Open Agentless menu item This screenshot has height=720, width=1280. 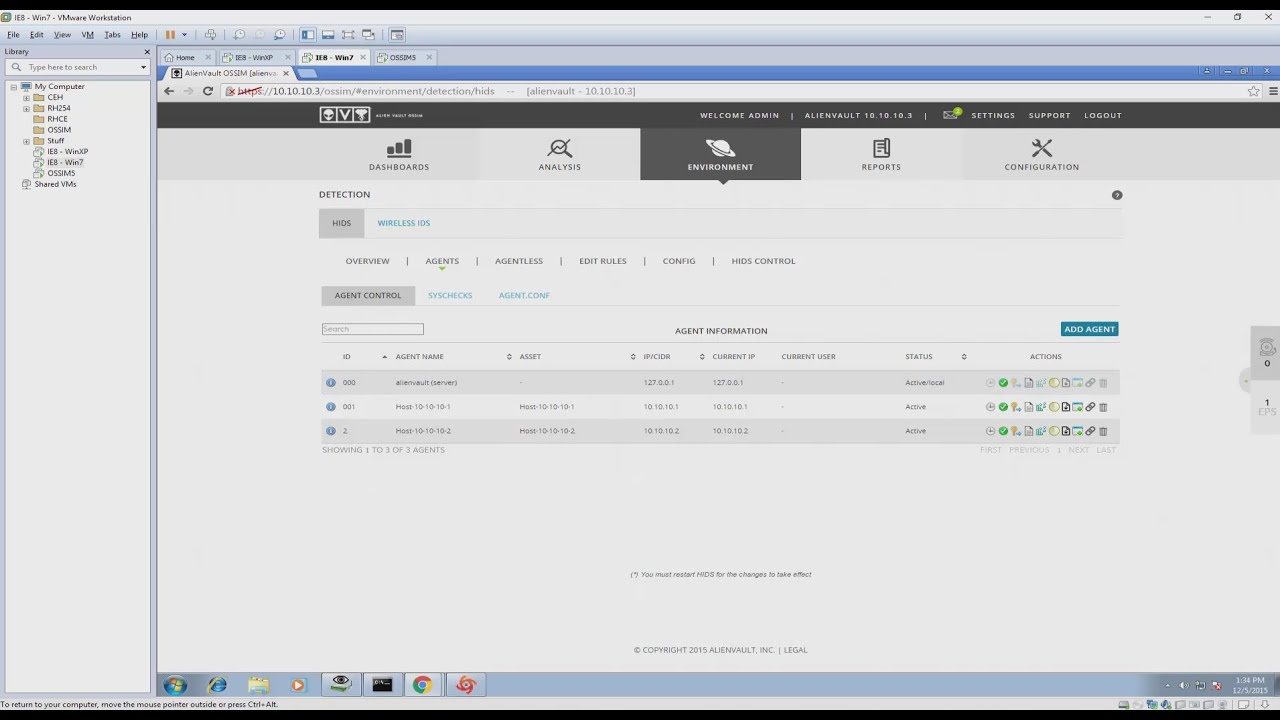click(x=519, y=261)
